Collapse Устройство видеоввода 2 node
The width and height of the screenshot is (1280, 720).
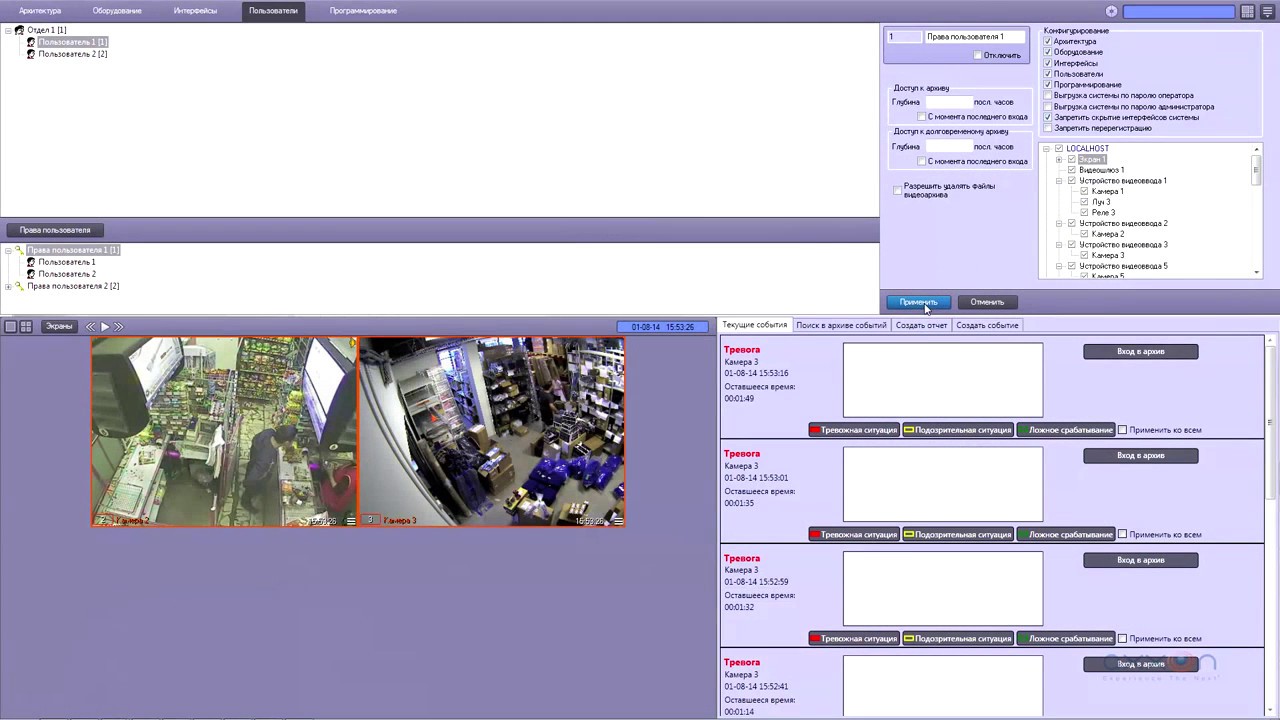pyautogui.click(x=1059, y=224)
